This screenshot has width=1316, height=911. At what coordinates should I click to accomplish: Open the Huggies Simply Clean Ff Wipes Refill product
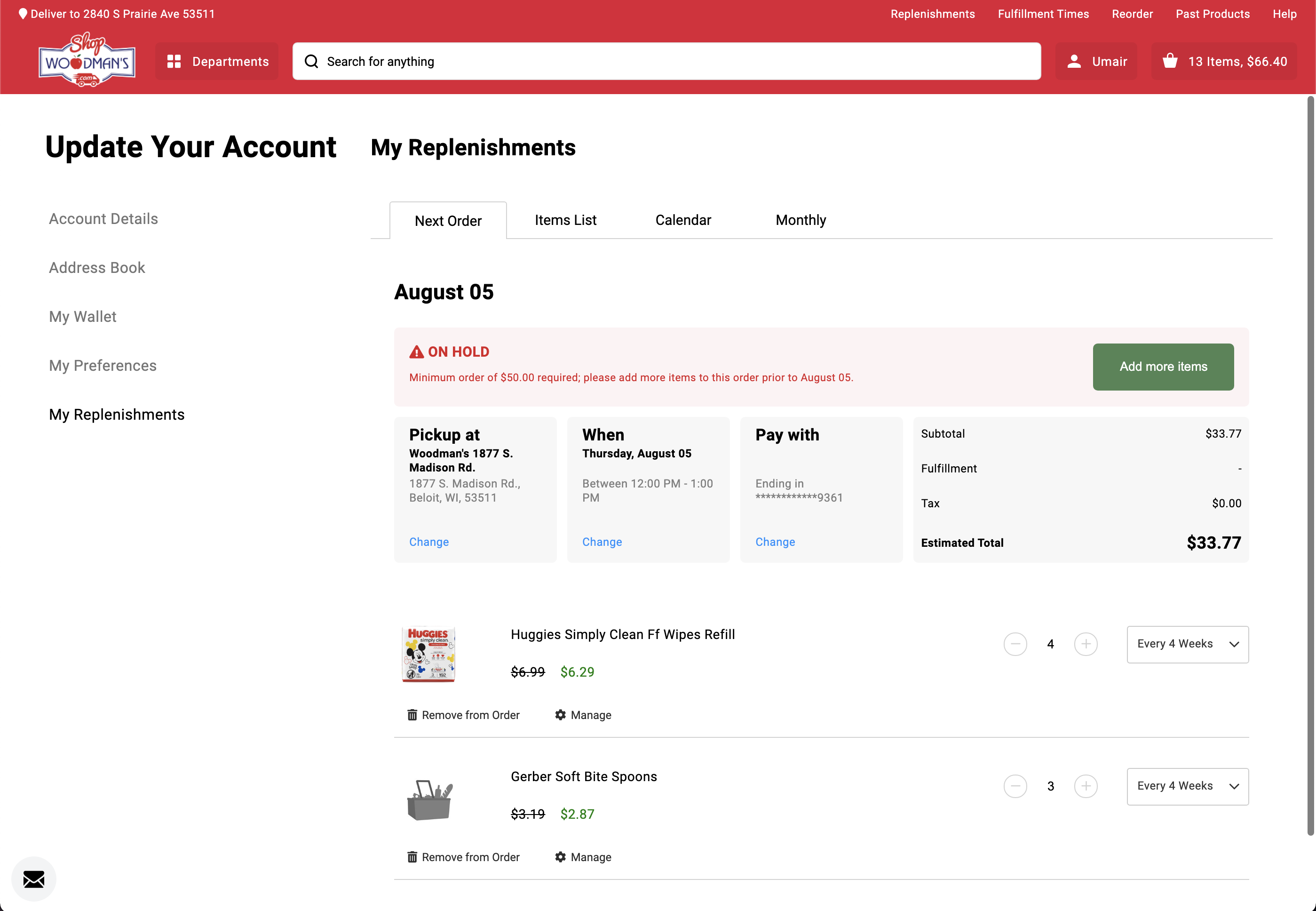[623, 635]
